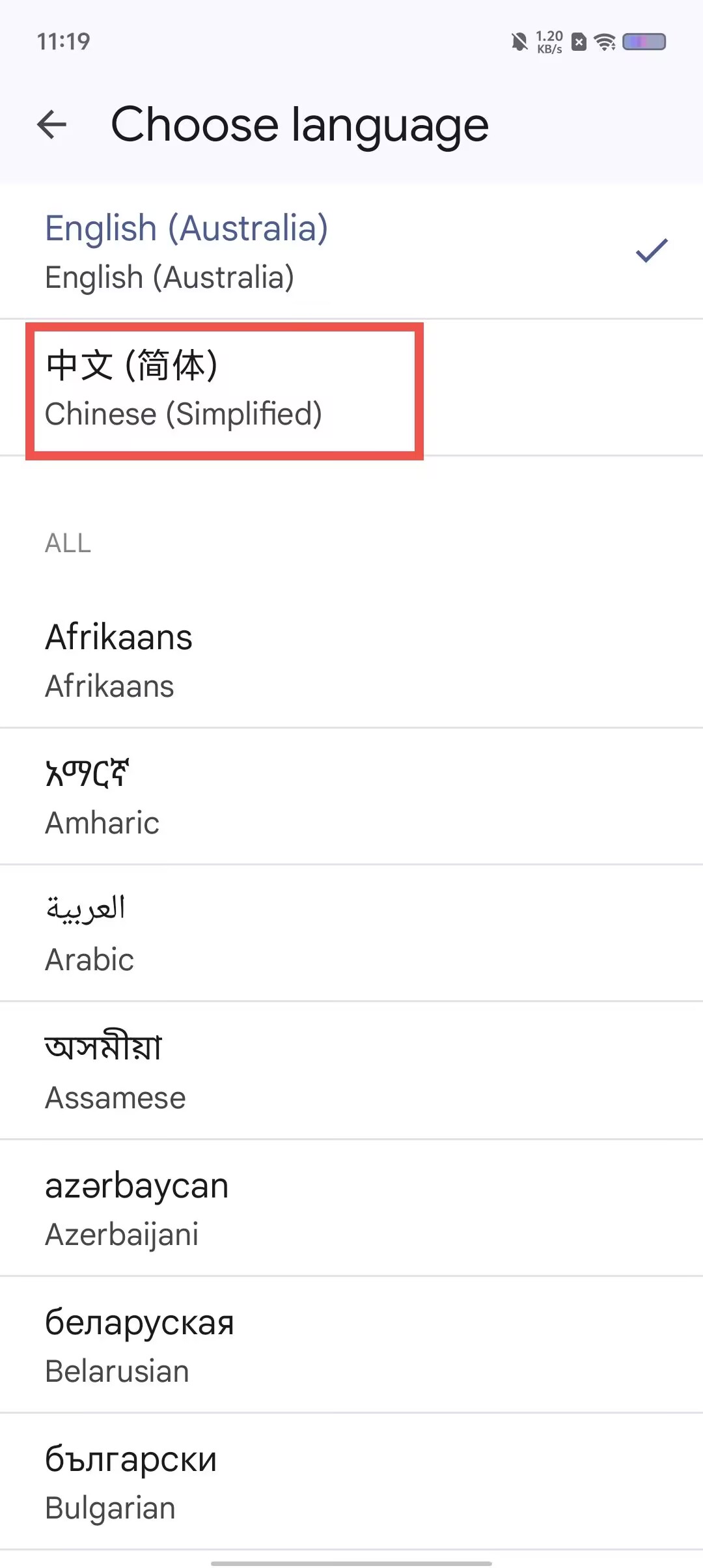Choose Belarusian from the list

pyautogui.click(x=351, y=1345)
